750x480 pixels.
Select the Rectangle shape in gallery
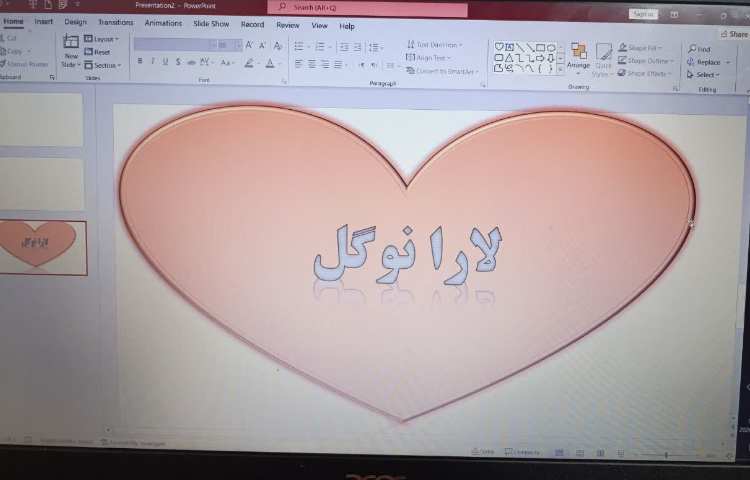click(x=540, y=47)
